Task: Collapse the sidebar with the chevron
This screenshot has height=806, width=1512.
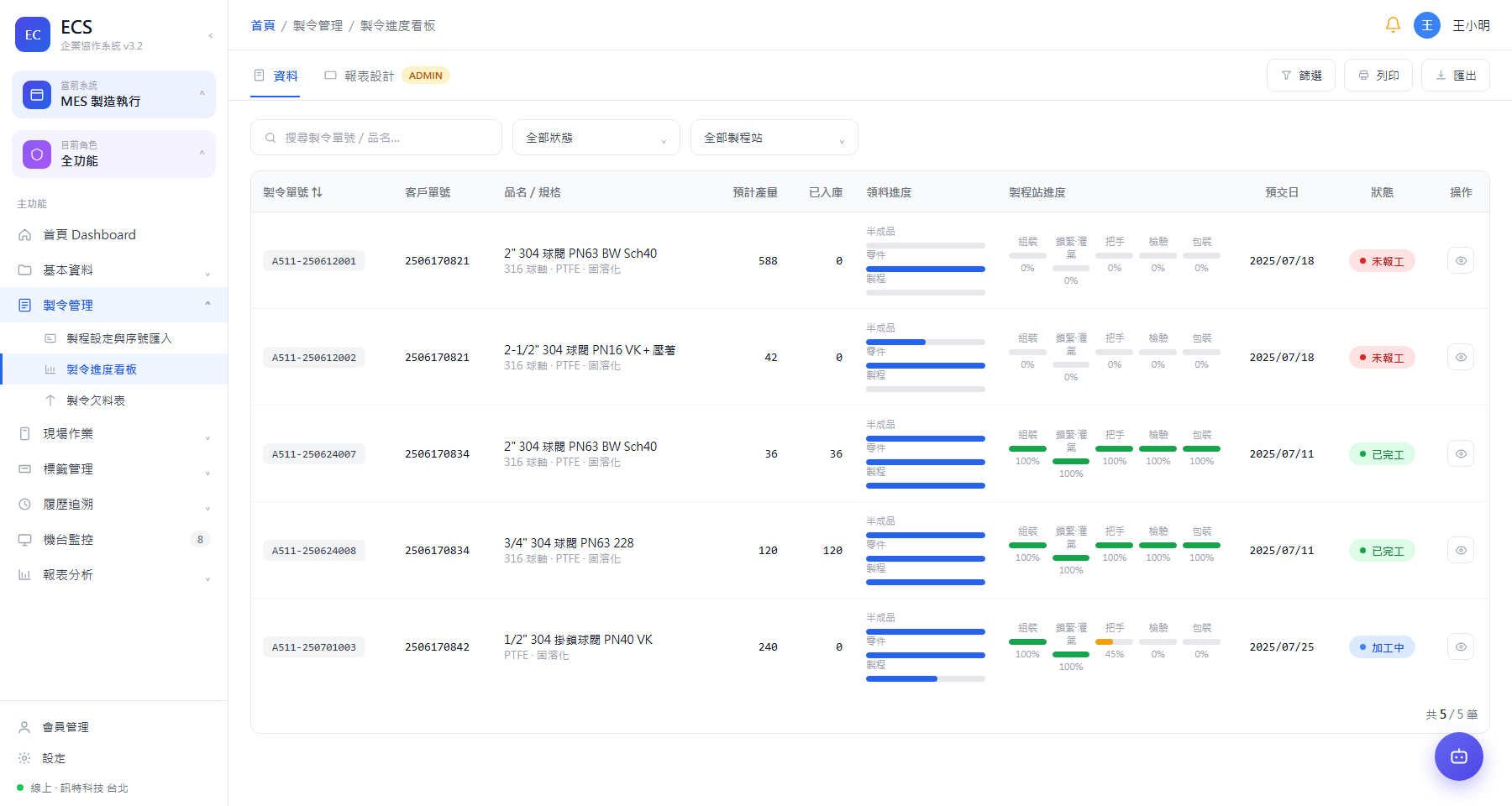Action: (x=210, y=35)
